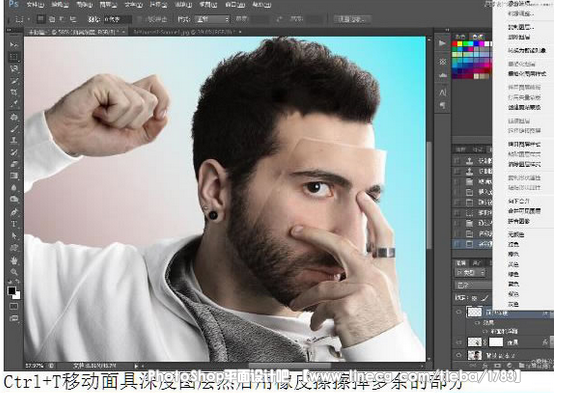Select the Clone Stamp tool
571x393 pixels.
14,140
